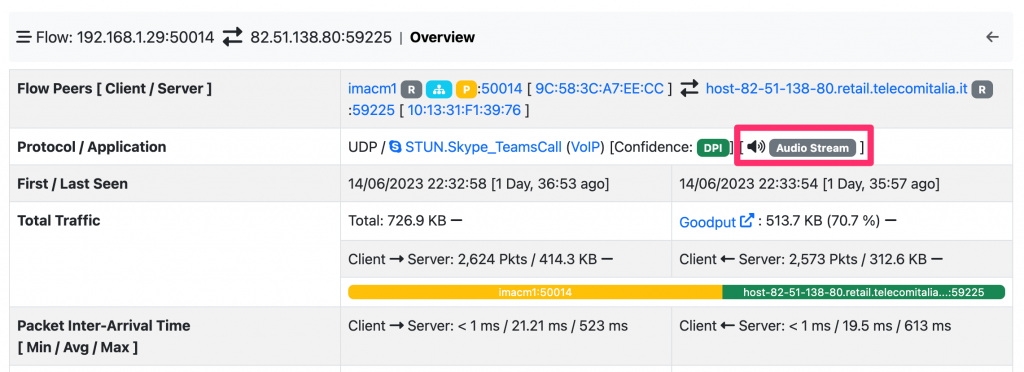
Task: Click the speaker audio icon
Action: [x=756, y=147]
